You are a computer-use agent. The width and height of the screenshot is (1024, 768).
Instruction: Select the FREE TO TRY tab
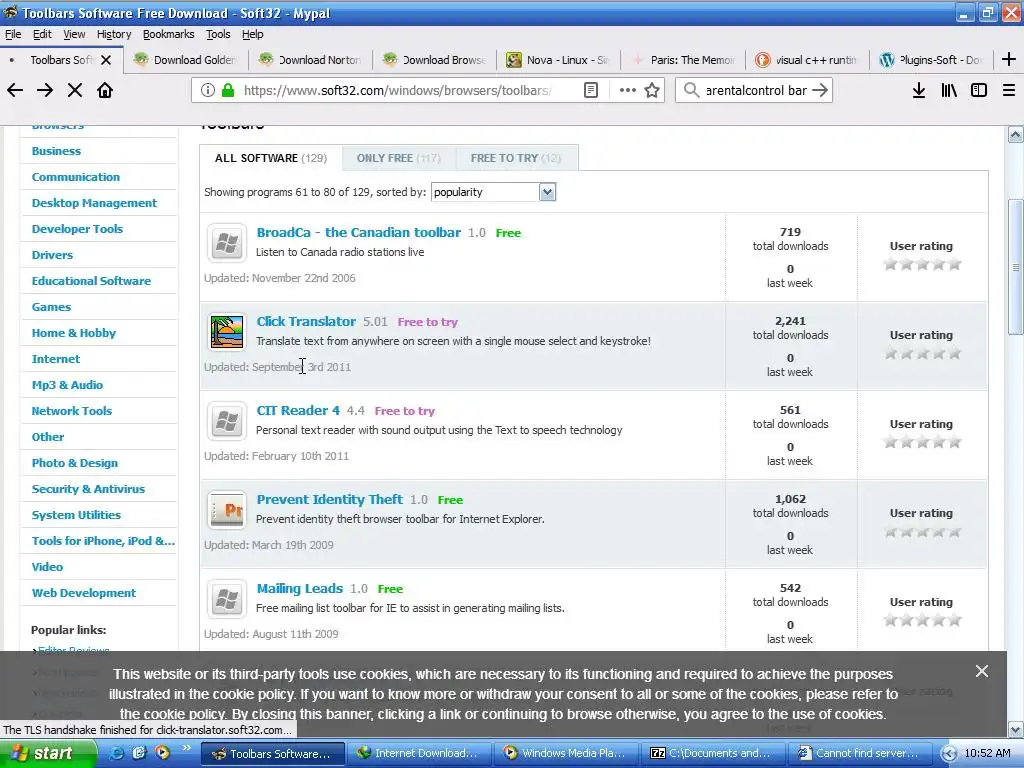tap(516, 158)
